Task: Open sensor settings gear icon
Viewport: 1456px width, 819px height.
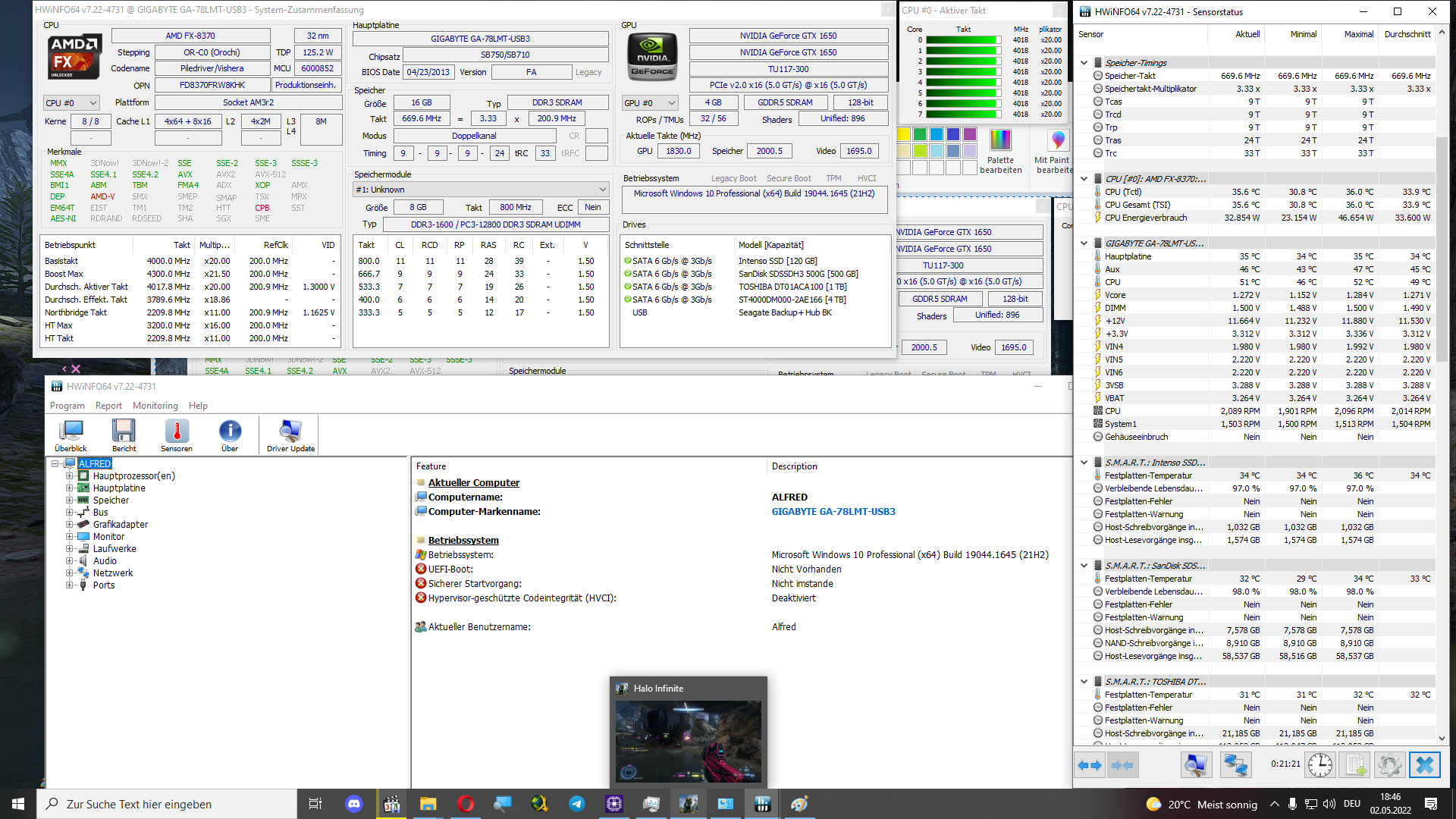Action: [1389, 765]
